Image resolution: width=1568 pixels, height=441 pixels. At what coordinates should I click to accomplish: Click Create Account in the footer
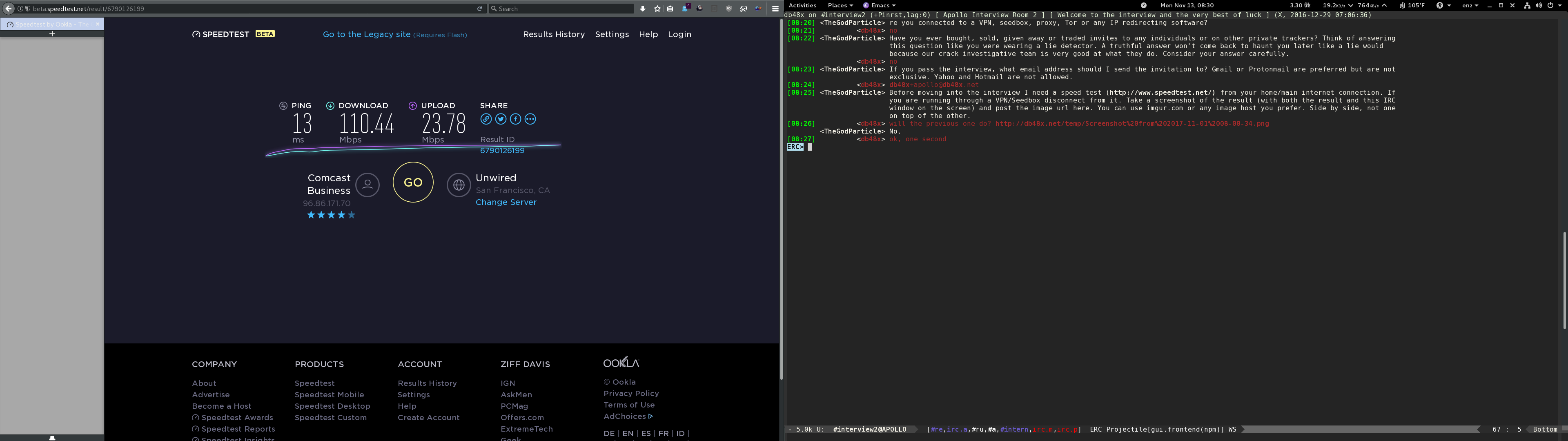(x=428, y=418)
